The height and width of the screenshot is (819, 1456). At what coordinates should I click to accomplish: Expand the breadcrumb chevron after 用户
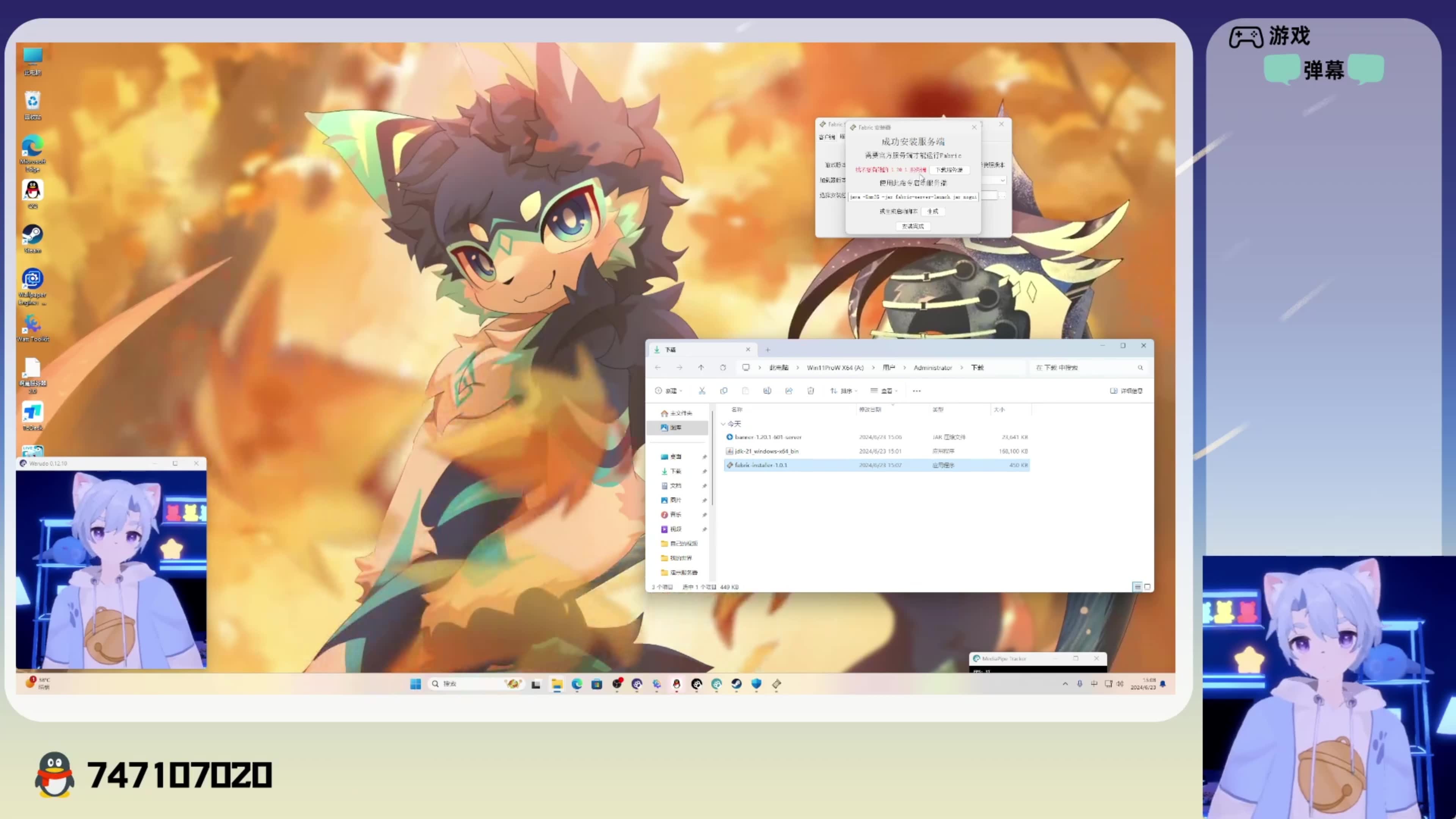click(904, 367)
